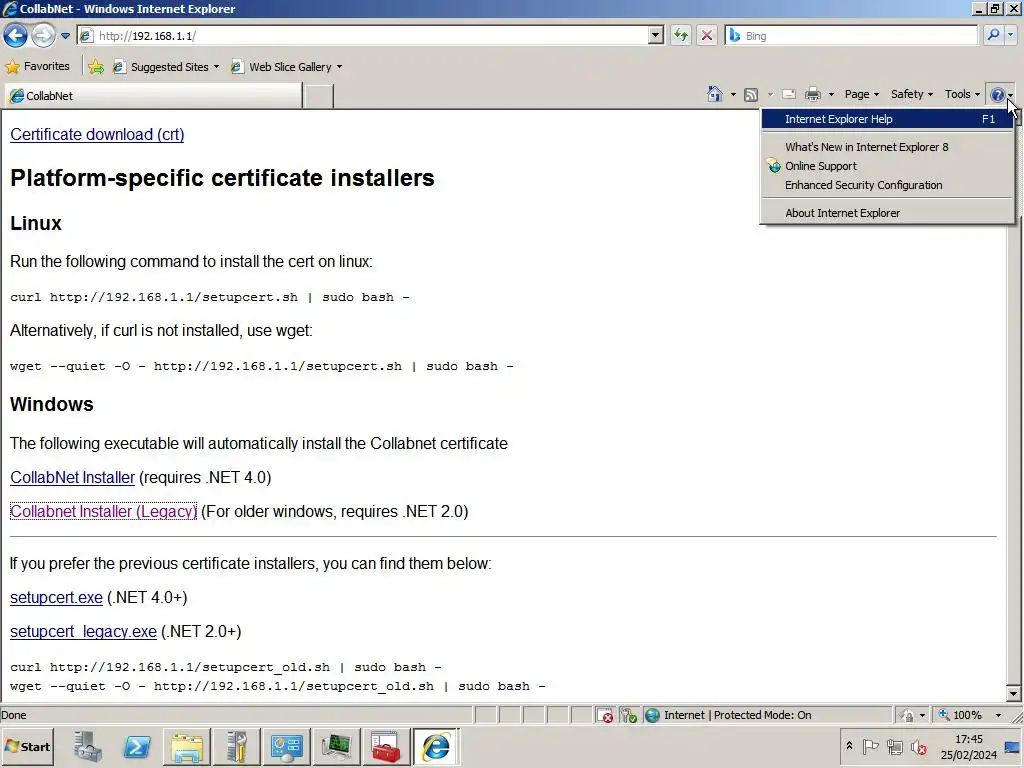The height and width of the screenshot is (768, 1024).
Task: Click the network status tray icon
Action: 894,746
